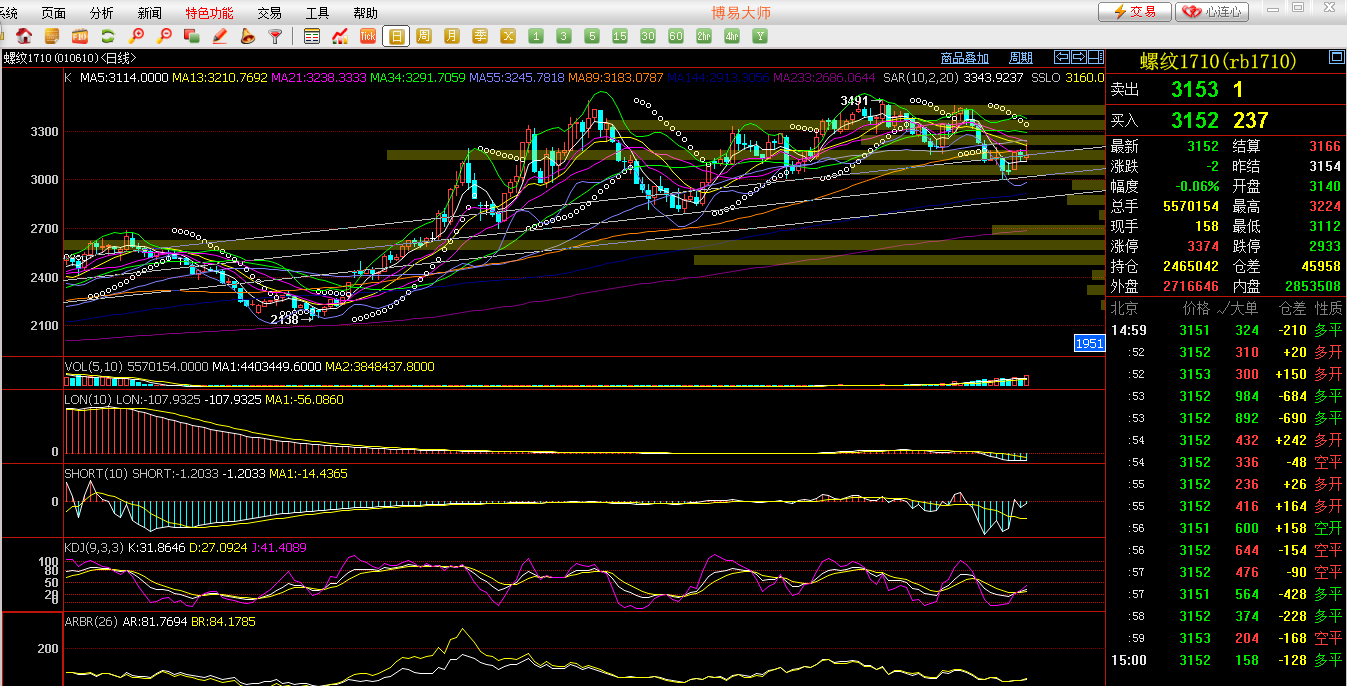Click the chart title 螺纹1710 (010610)<日线>
1347x686 pixels.
pos(69,58)
